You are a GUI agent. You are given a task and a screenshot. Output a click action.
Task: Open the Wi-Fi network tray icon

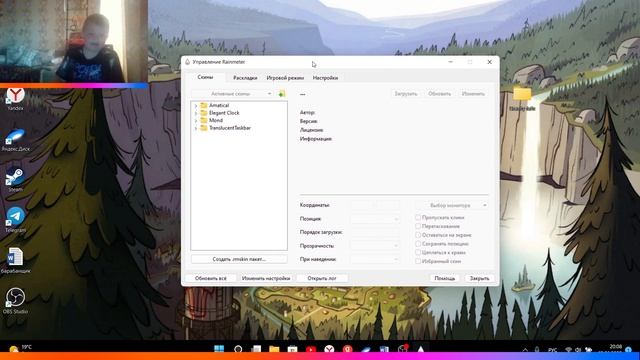pos(568,350)
